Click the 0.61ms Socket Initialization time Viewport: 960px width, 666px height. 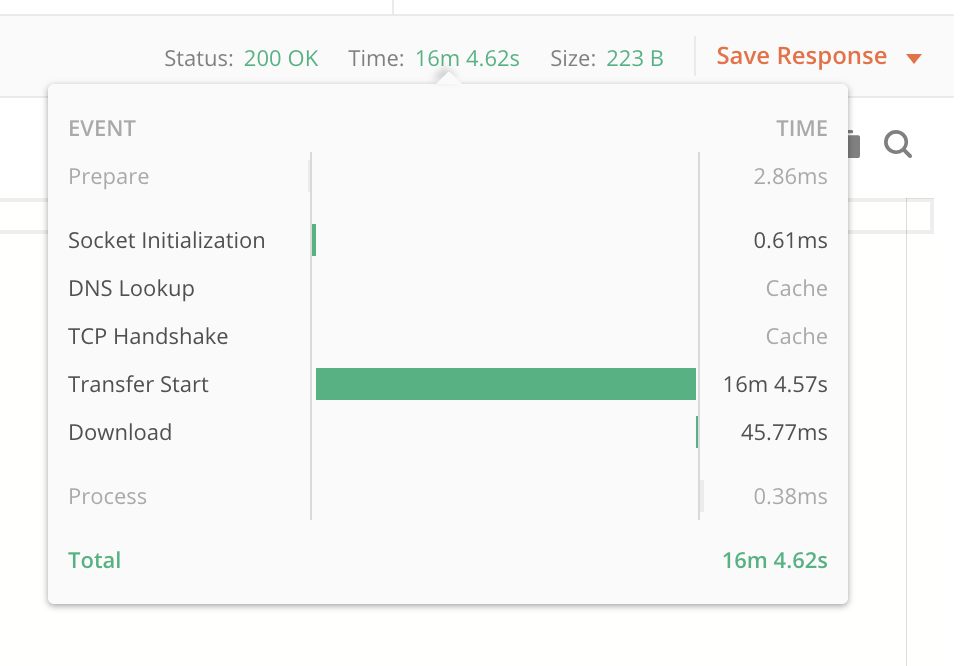790,241
